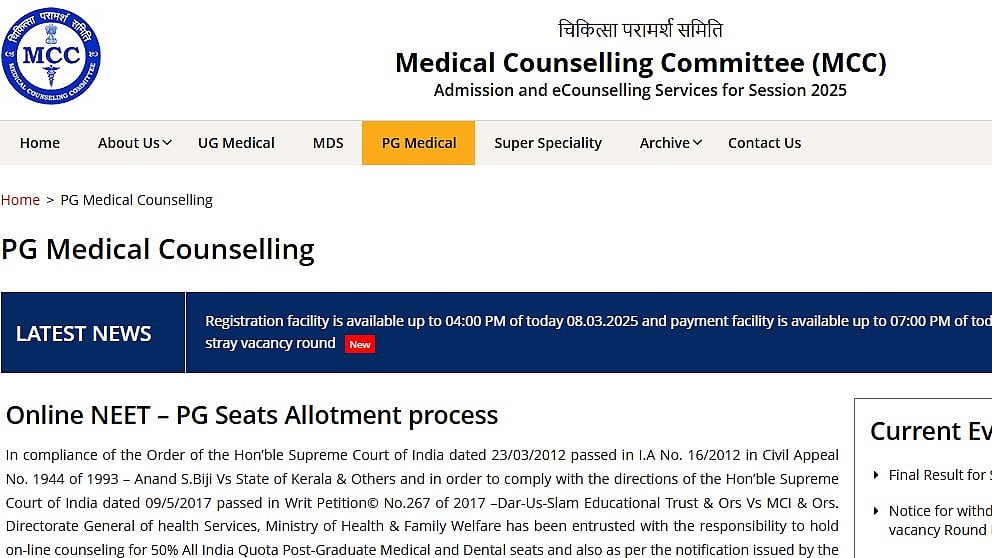The image size is (992, 558).
Task: Click the LATEST NEWS label
Action: tap(84, 334)
